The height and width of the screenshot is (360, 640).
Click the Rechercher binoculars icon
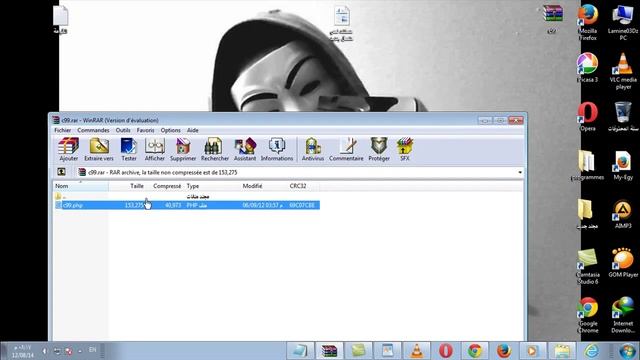215,149
